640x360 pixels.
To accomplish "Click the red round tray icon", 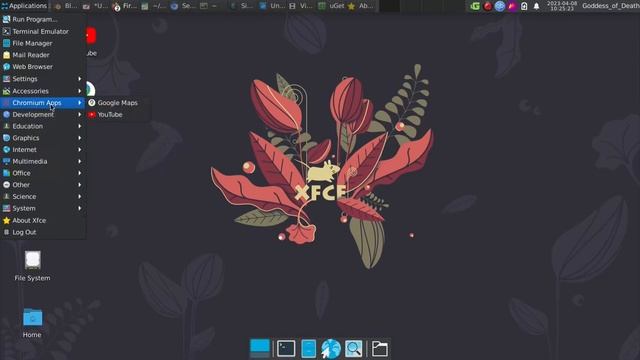I will [487, 6].
